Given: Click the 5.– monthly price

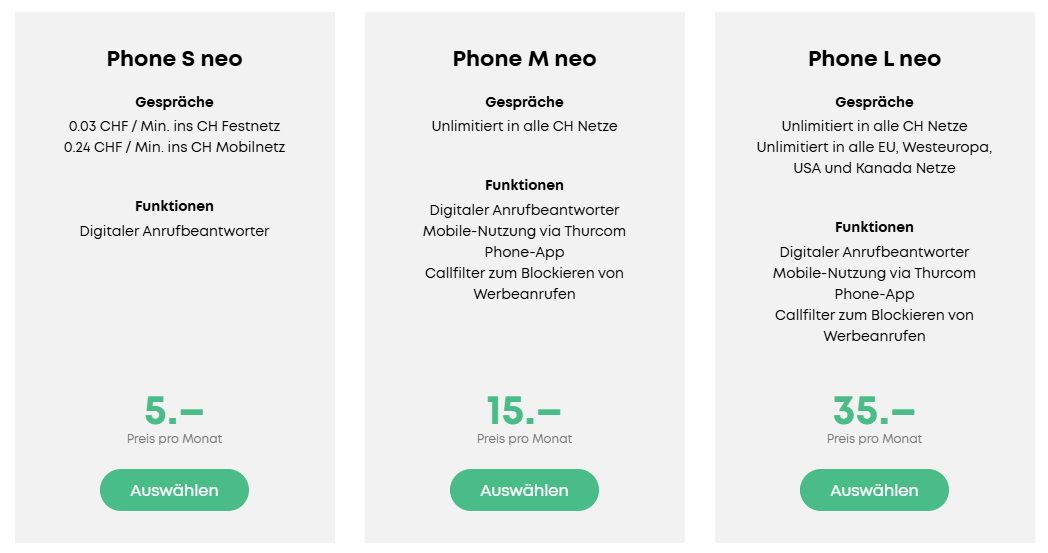Looking at the screenshot, I should point(174,410).
